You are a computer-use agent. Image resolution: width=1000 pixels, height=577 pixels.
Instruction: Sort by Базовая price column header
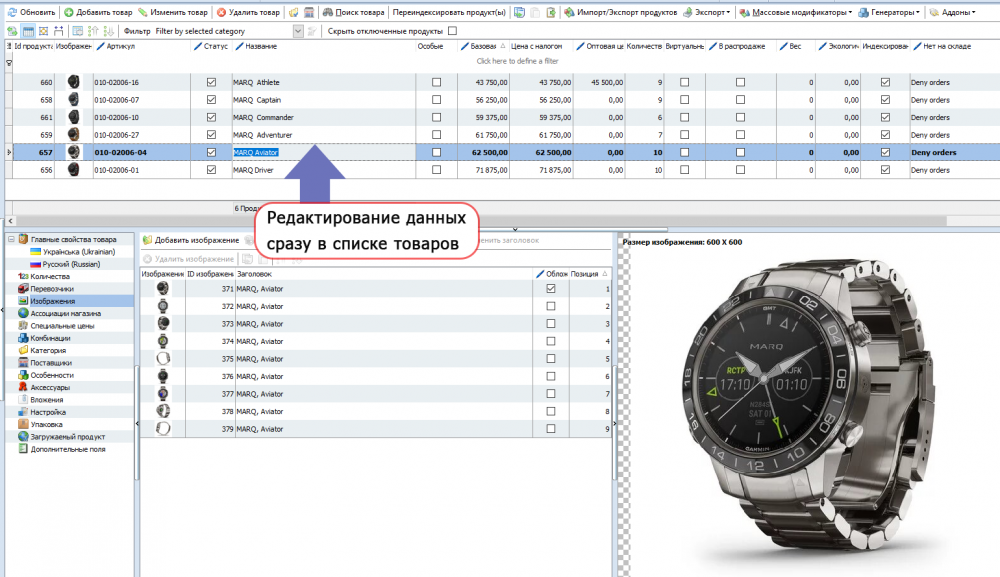483,46
